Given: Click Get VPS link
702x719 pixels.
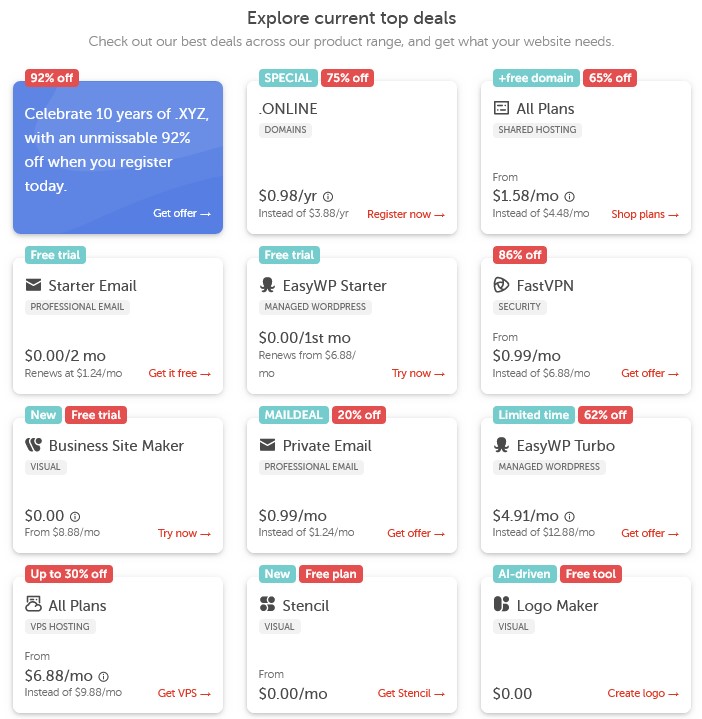Looking at the screenshot, I should point(184,693).
